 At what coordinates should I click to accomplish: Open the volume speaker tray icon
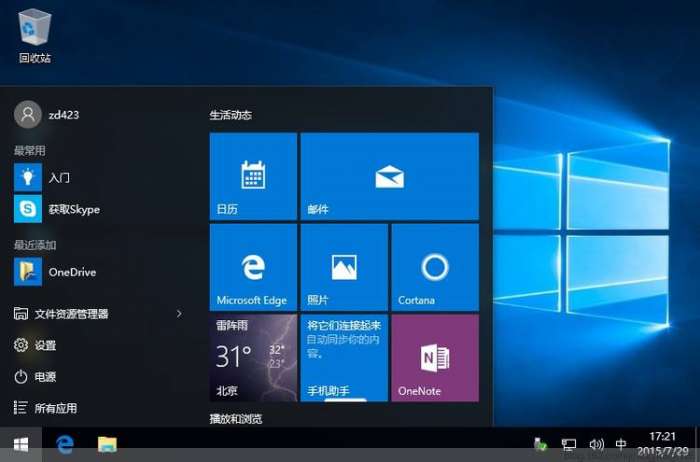[x=596, y=444]
